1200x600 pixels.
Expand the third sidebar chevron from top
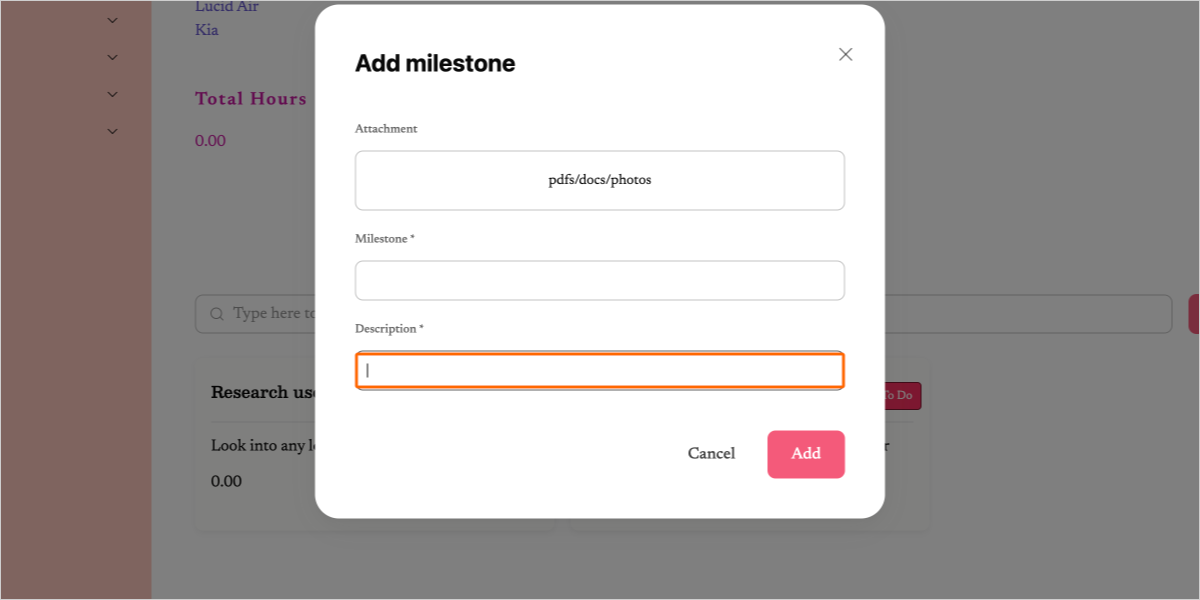112,94
